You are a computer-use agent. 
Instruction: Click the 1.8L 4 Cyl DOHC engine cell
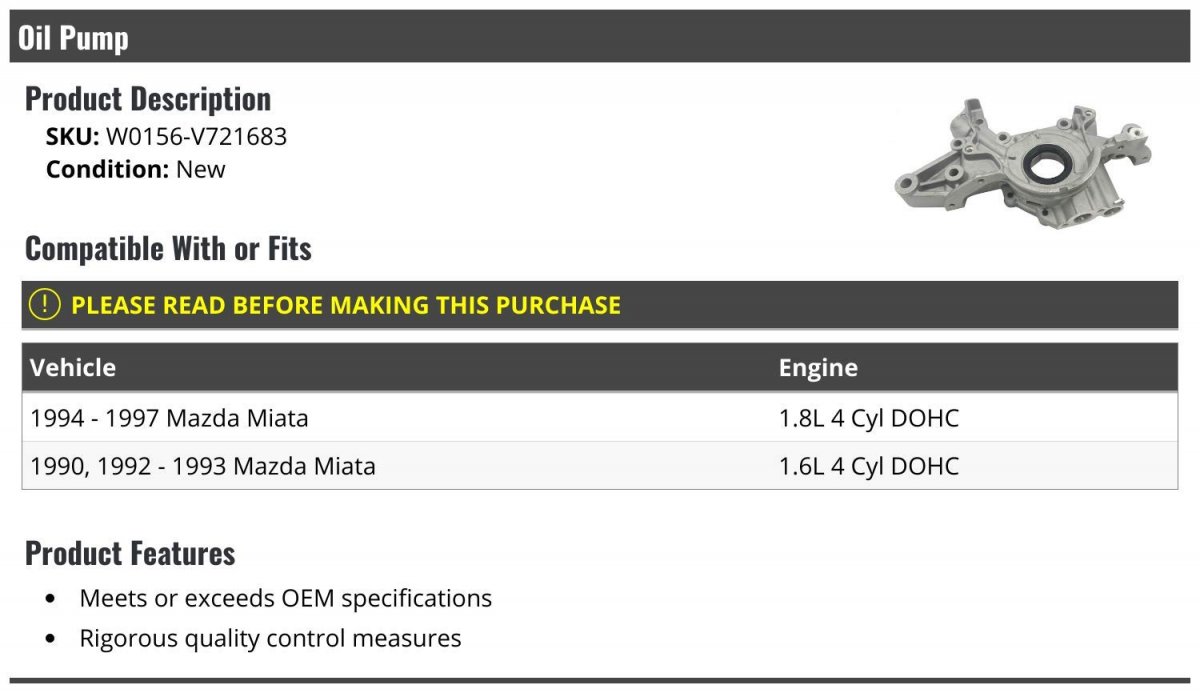(868, 418)
